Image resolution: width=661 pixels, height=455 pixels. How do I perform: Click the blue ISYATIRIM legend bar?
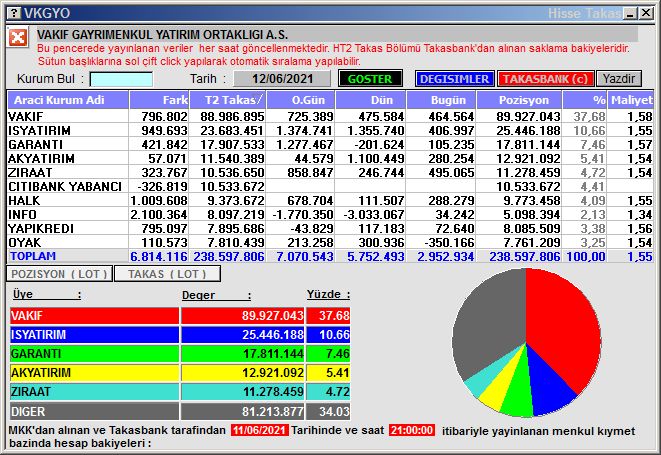pyautogui.click(x=94, y=335)
